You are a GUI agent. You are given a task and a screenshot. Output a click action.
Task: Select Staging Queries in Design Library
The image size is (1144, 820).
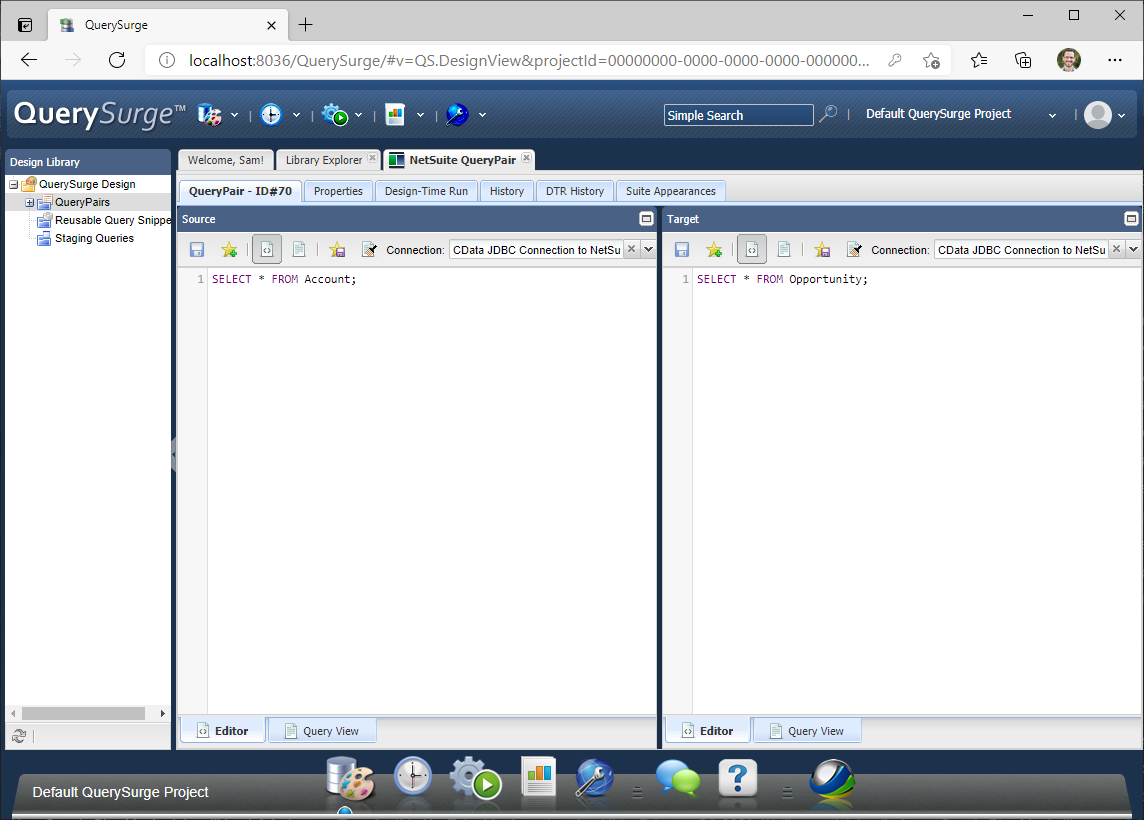94,239
